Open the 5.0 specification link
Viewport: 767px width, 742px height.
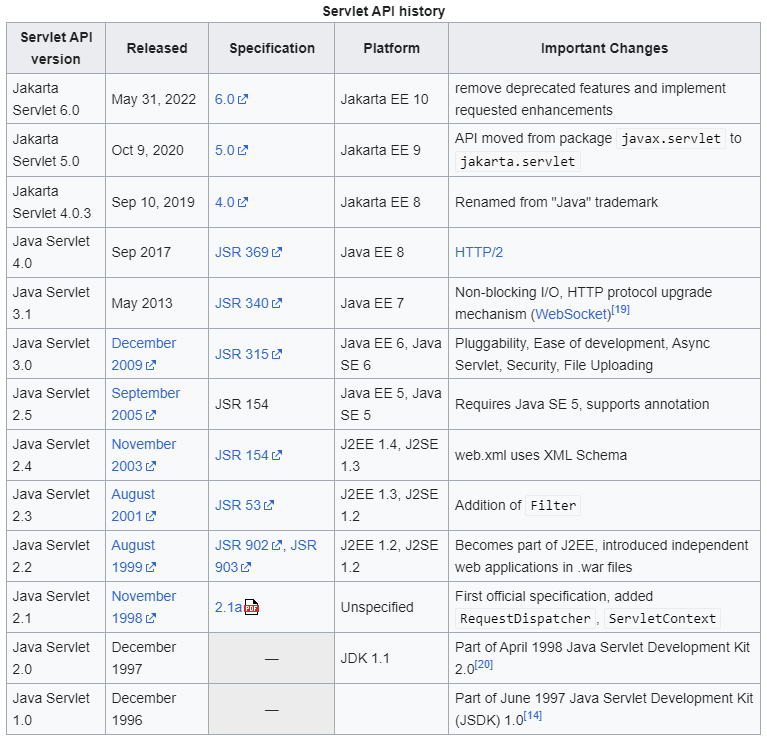click(231, 150)
